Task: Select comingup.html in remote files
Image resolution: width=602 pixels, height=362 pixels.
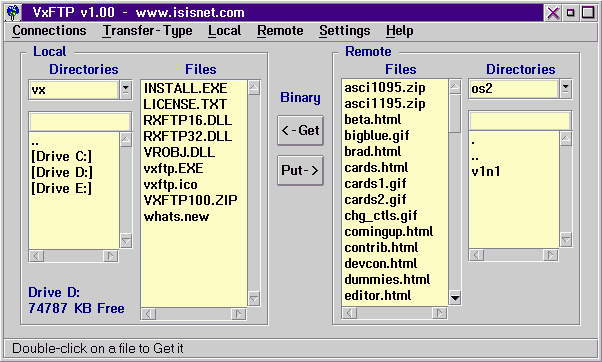Action: coord(389,232)
